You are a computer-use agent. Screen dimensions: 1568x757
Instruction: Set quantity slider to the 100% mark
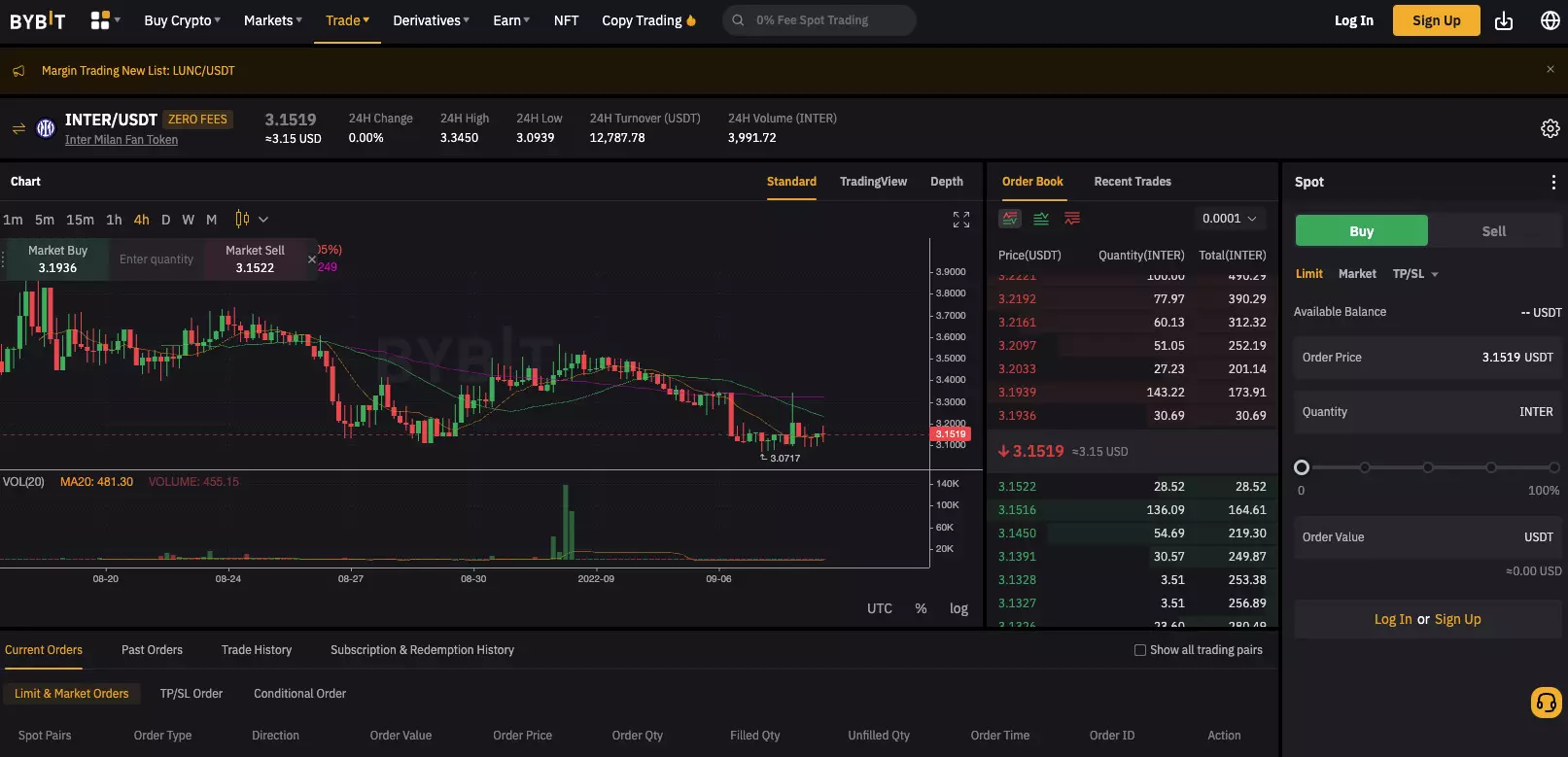(1553, 467)
